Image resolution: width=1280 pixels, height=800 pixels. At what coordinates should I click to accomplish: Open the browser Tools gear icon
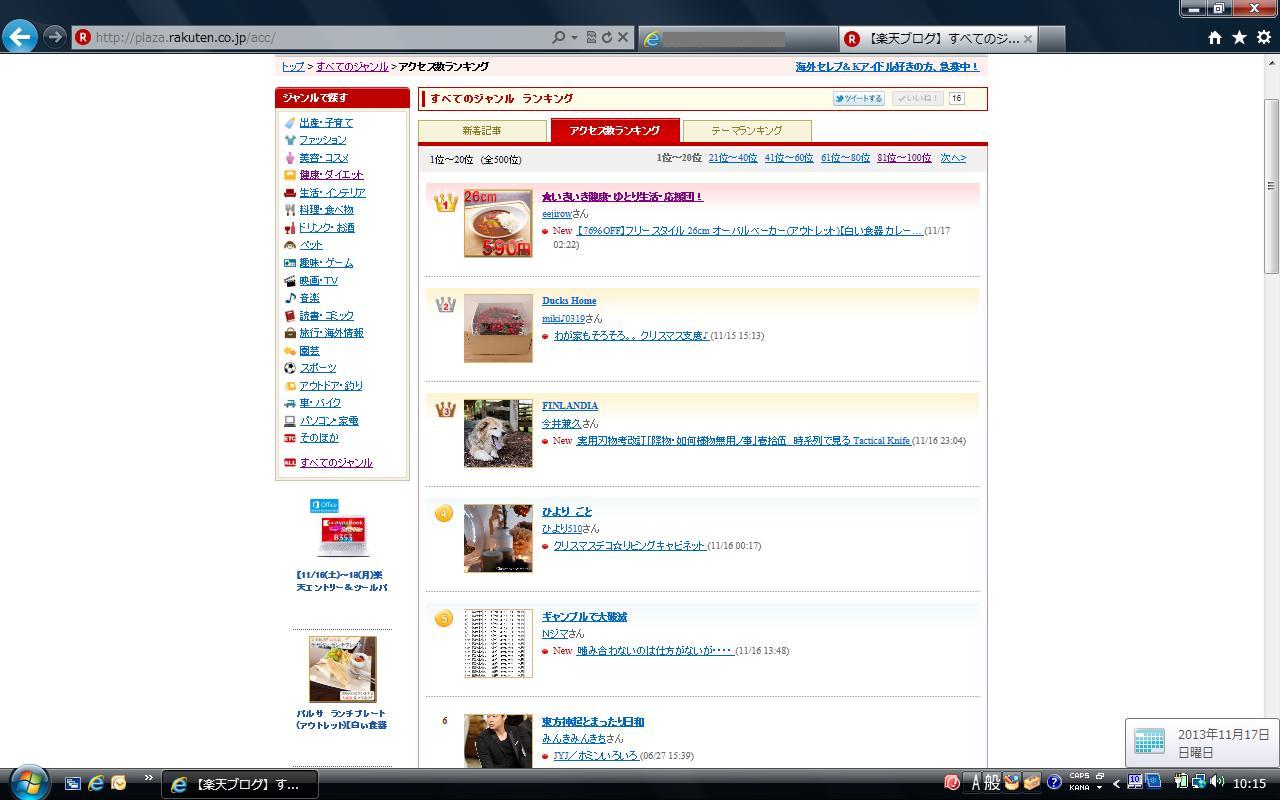(1264, 37)
